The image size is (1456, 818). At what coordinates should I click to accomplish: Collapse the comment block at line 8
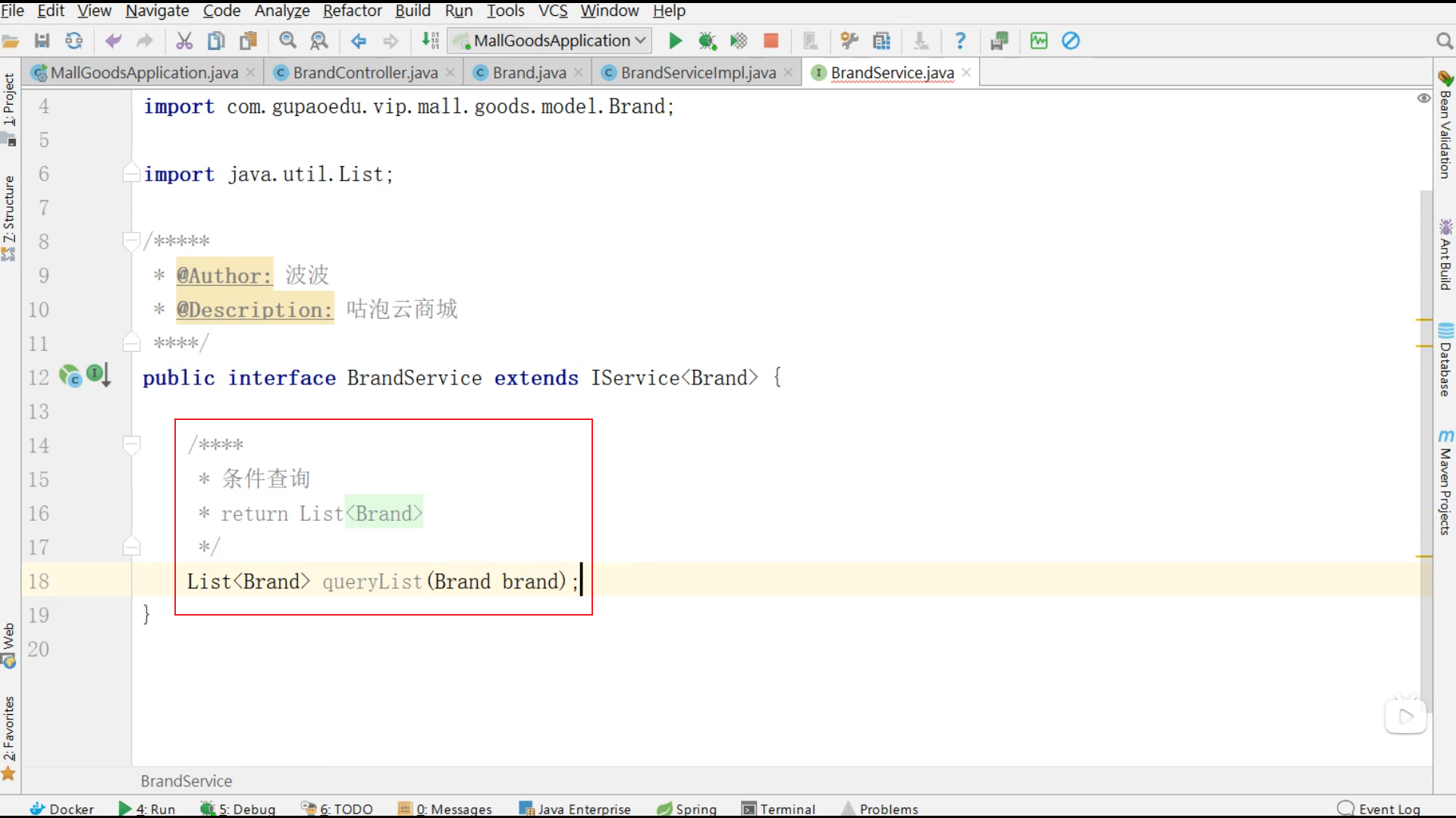(x=132, y=240)
